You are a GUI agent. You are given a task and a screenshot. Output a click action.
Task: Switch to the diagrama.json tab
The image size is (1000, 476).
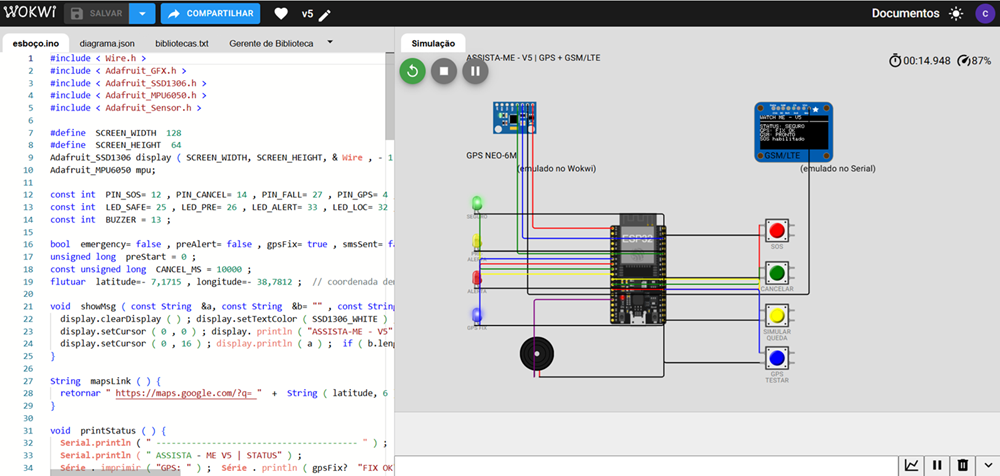pyautogui.click(x=107, y=43)
